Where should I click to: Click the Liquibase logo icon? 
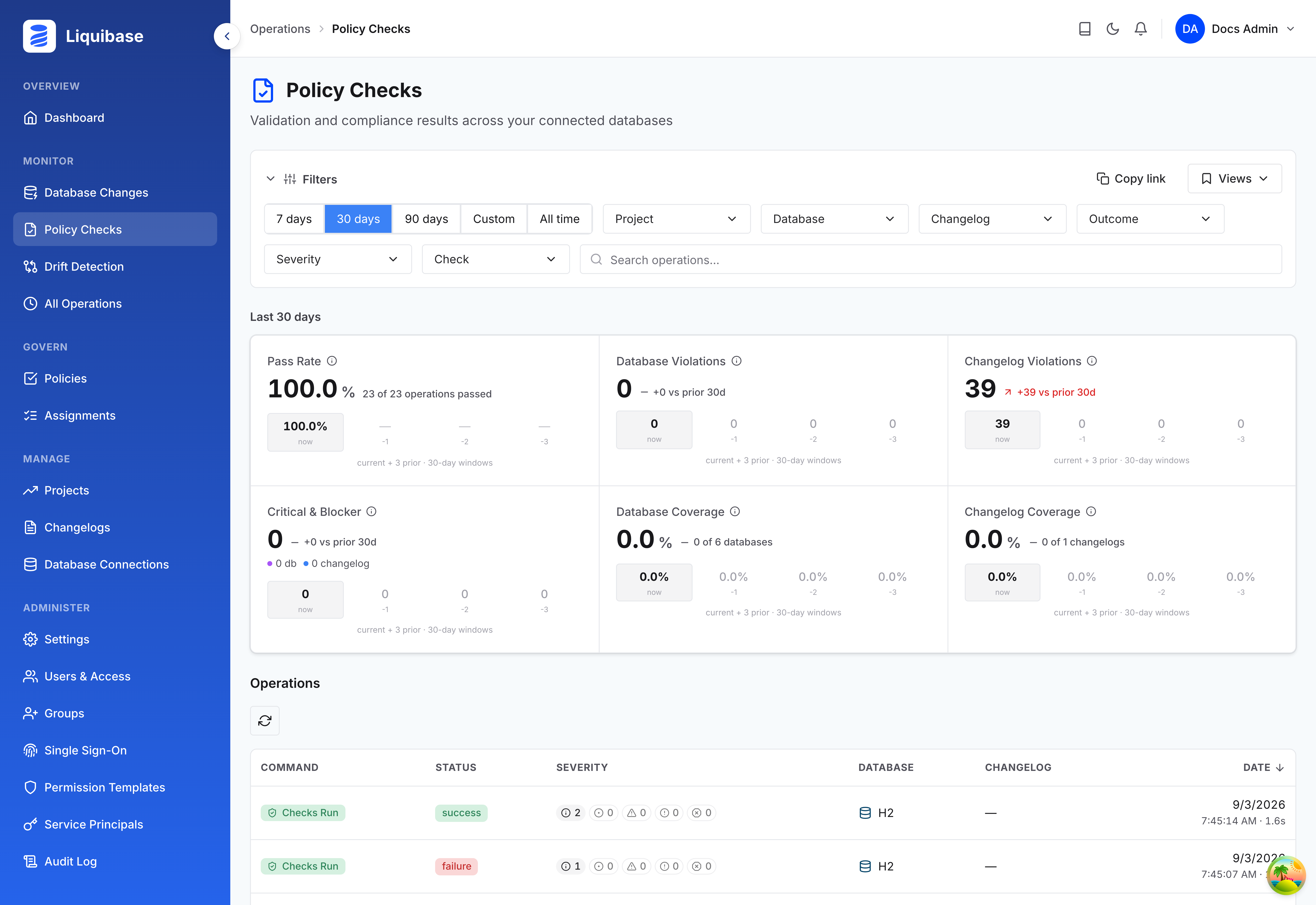coord(39,36)
